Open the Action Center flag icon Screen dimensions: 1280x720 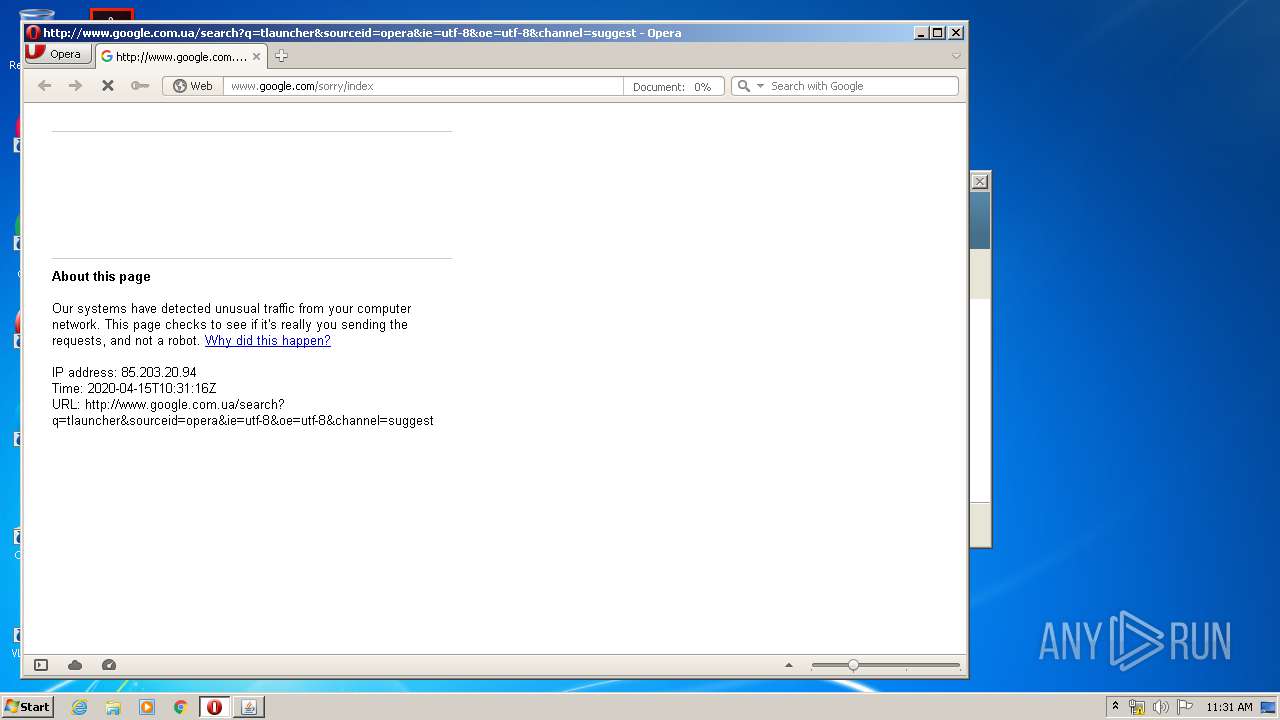pyautogui.click(x=1185, y=707)
